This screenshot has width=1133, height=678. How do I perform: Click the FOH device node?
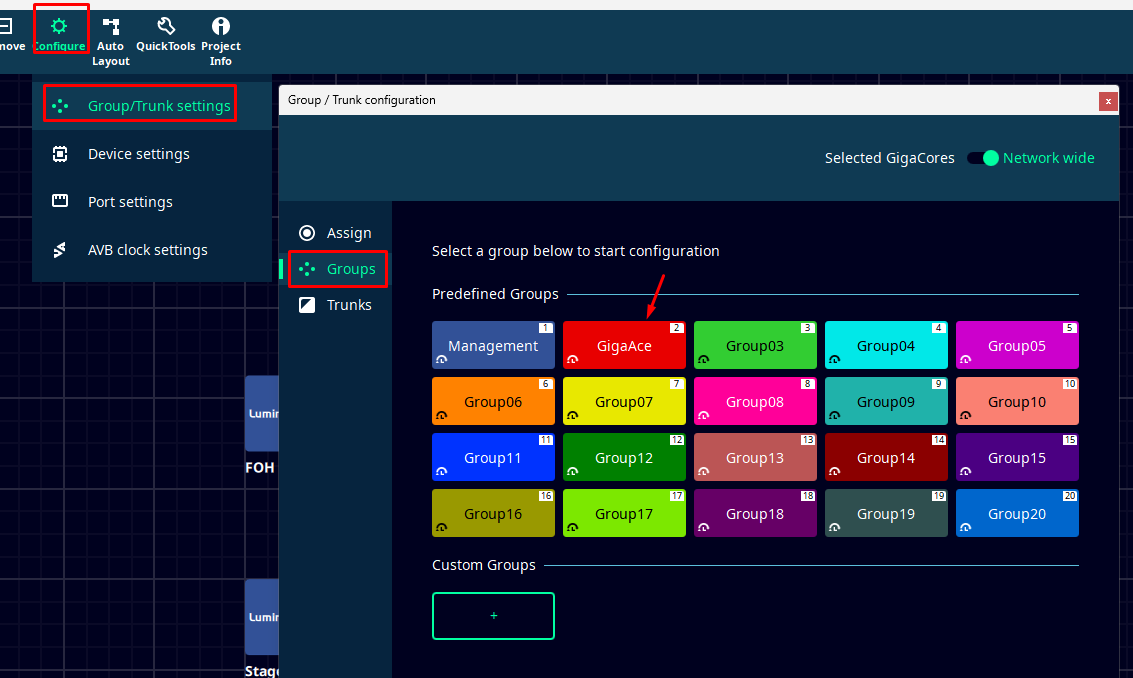261,414
